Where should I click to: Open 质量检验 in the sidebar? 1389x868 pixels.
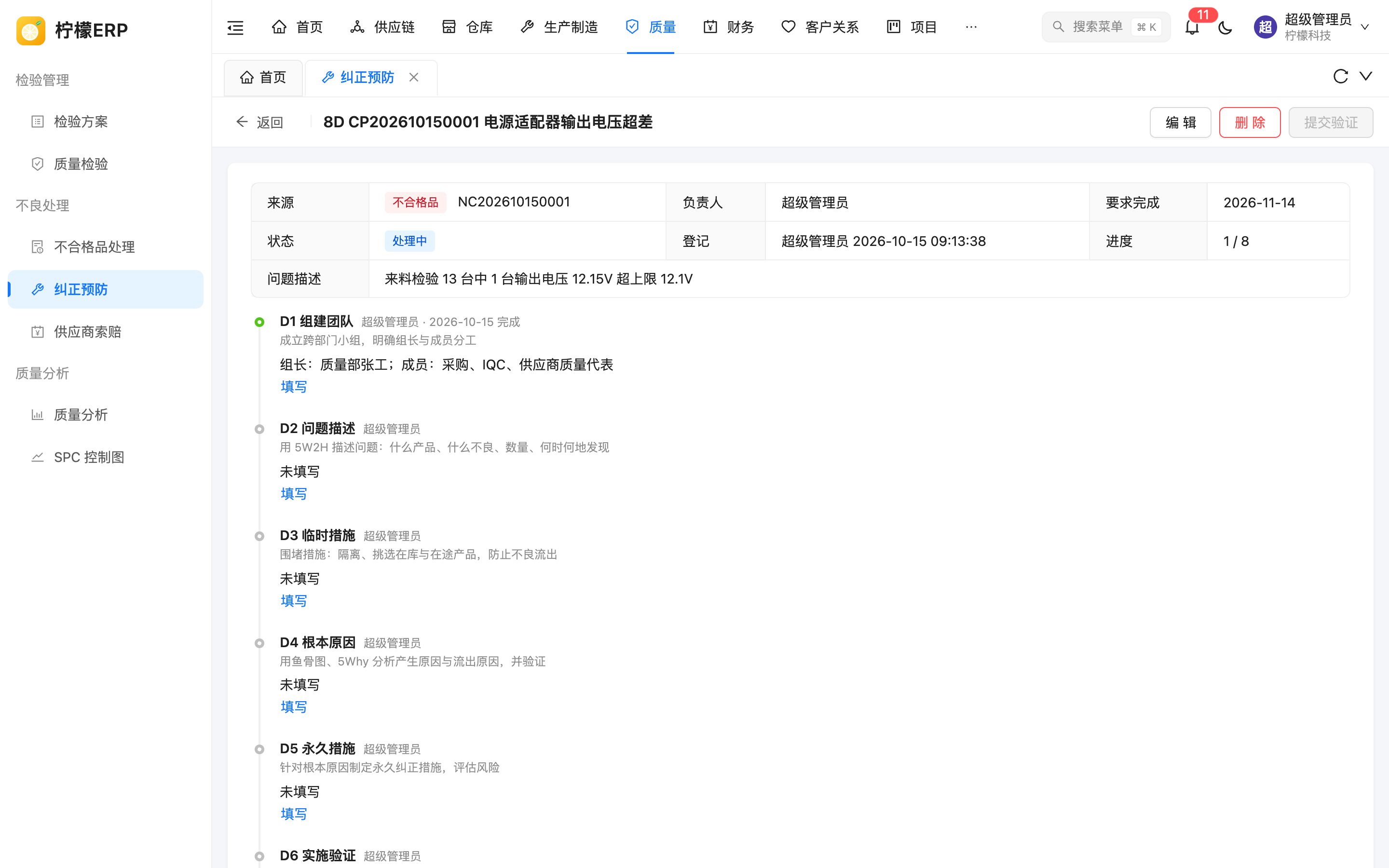click(x=106, y=164)
